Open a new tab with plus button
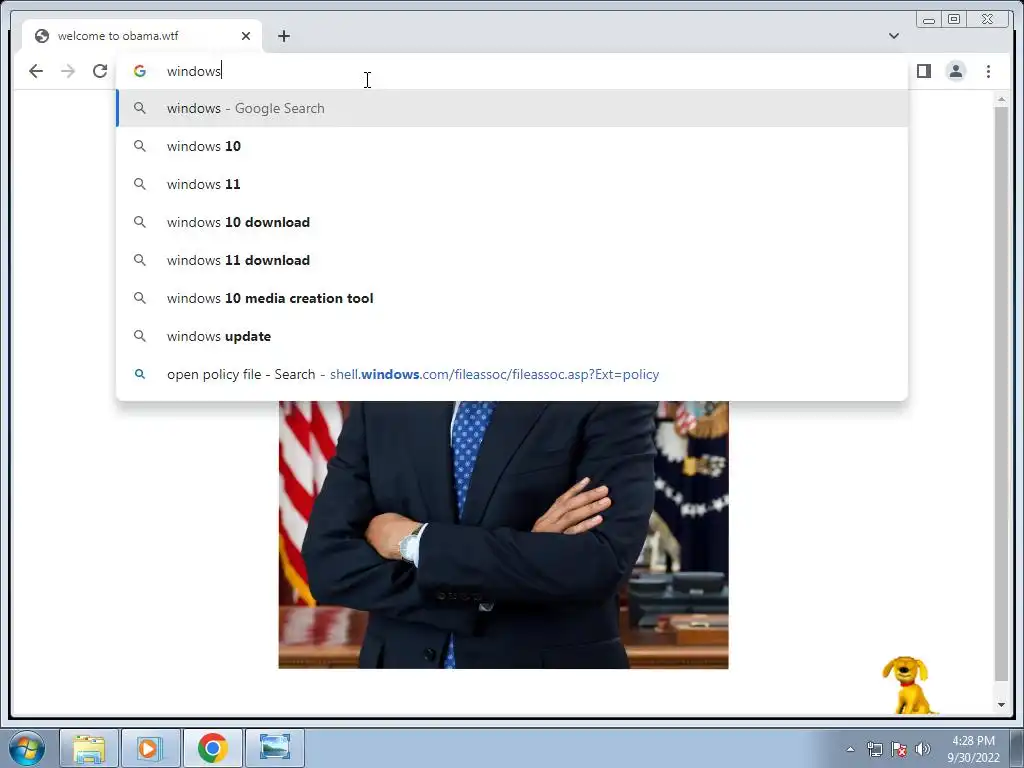The width and height of the screenshot is (1024, 768). (283, 36)
